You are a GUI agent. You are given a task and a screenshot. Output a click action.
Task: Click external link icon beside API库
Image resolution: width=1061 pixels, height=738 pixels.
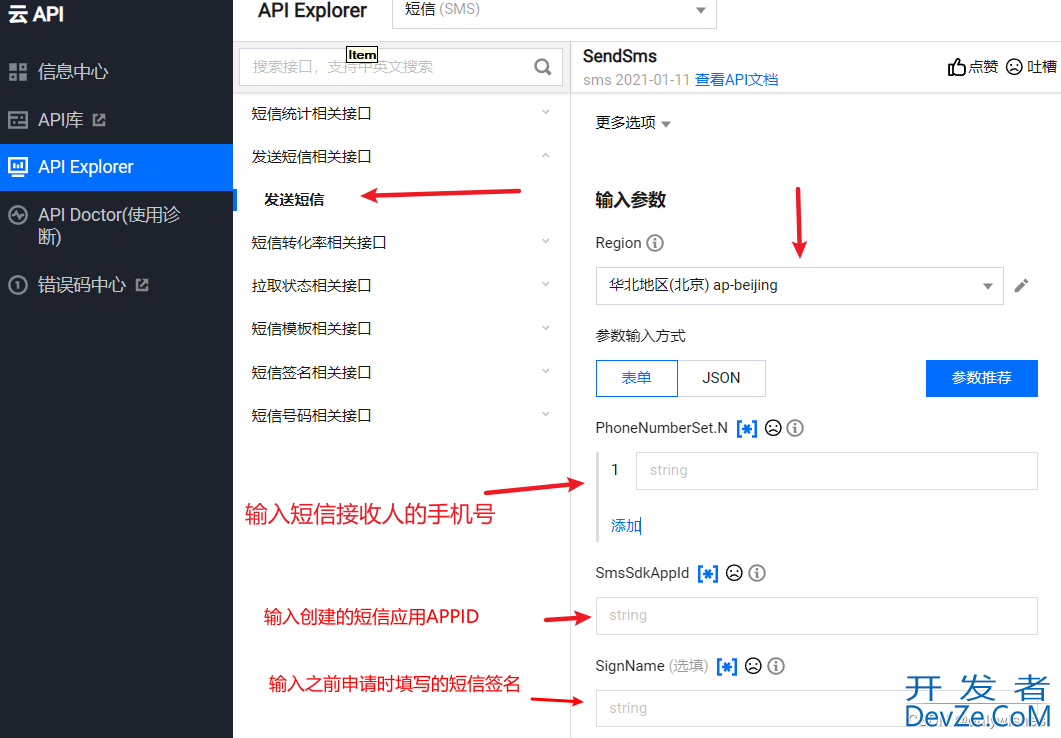[99, 120]
